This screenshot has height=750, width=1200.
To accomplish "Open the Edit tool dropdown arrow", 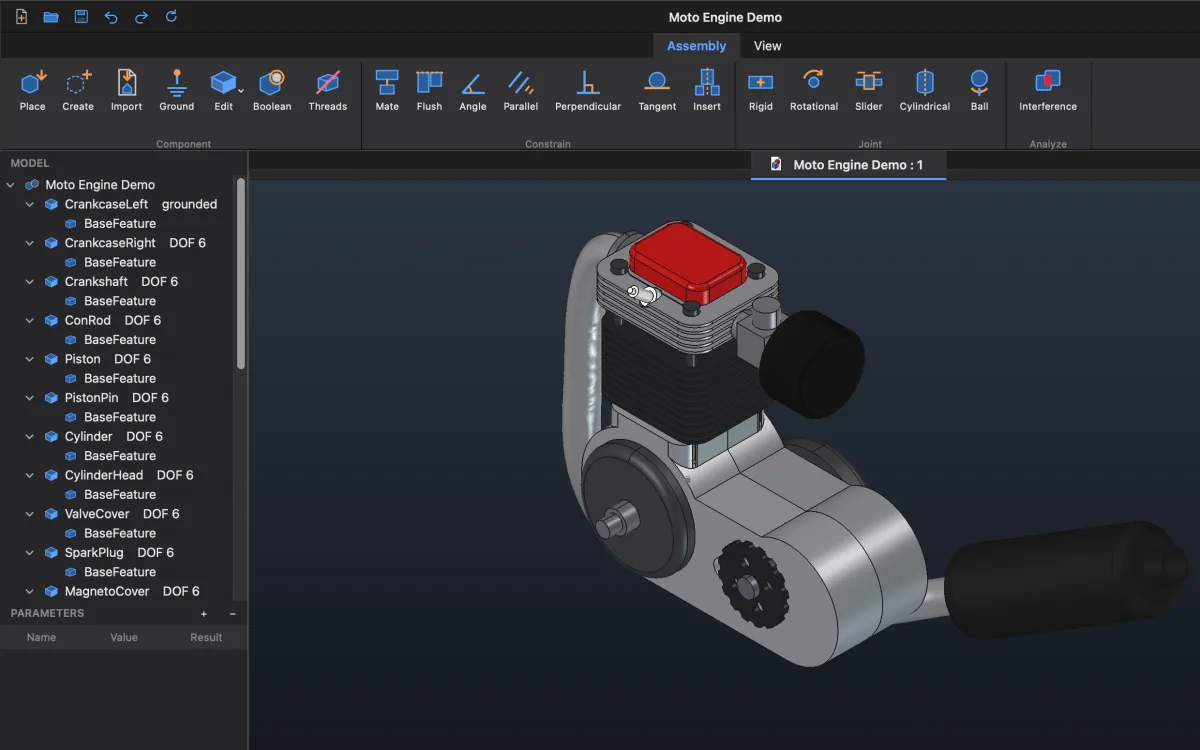I will click(x=241, y=91).
